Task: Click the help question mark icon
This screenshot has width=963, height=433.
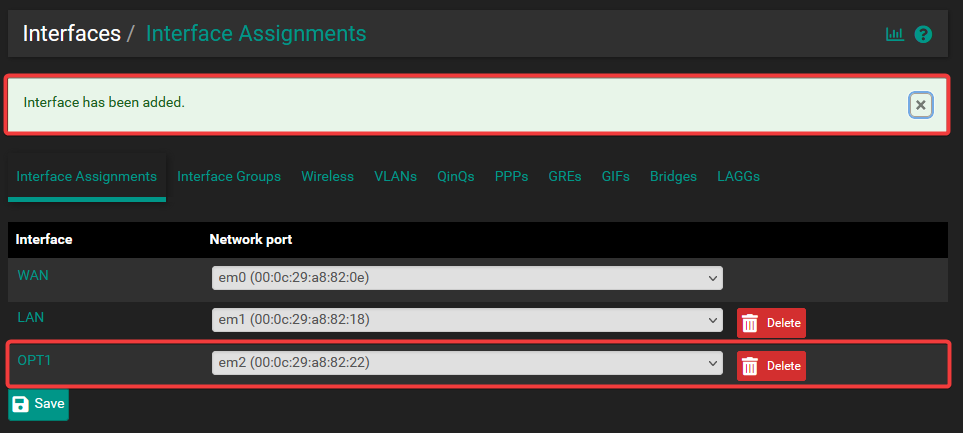Action: tap(923, 34)
